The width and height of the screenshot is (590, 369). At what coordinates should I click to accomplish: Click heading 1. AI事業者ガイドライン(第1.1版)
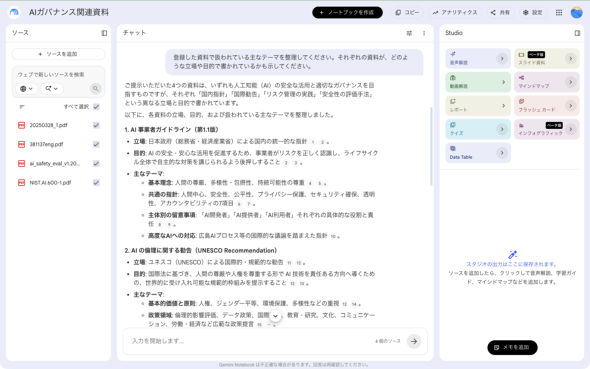171,130
